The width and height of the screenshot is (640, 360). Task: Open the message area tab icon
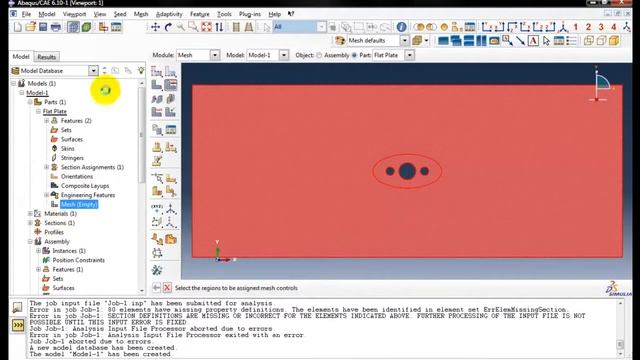(18, 307)
